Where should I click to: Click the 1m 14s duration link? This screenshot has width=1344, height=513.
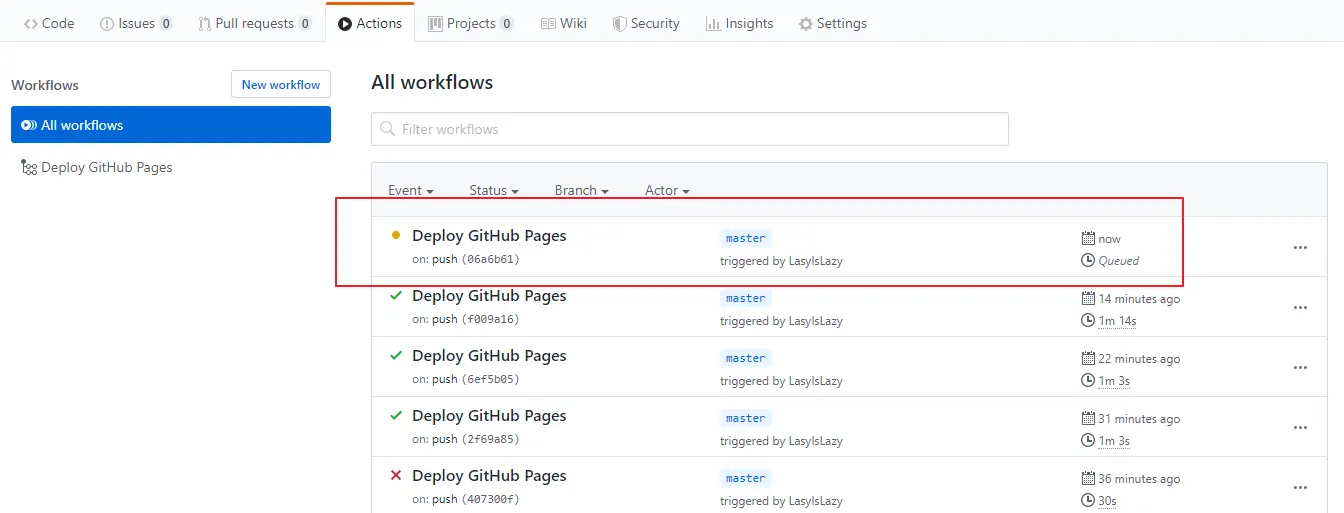[1118, 321]
